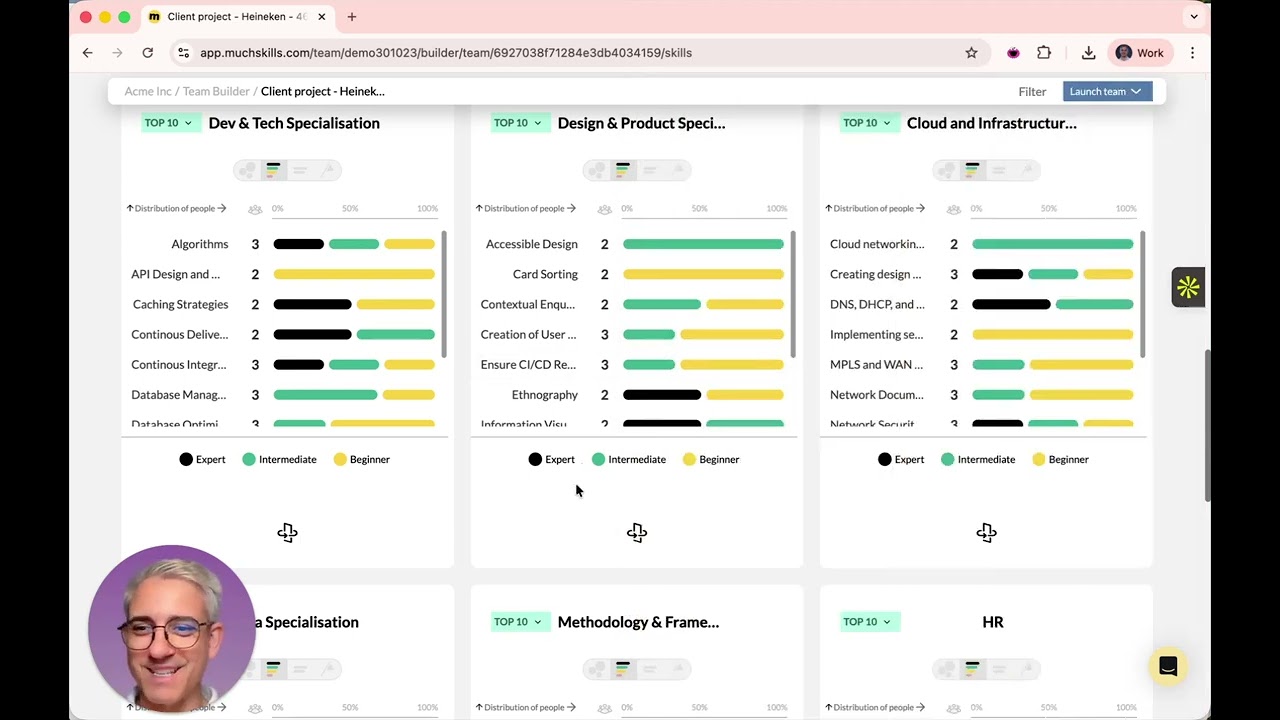Toggle Beginner legend in Design & Product card
1280x720 pixels.
pos(711,459)
